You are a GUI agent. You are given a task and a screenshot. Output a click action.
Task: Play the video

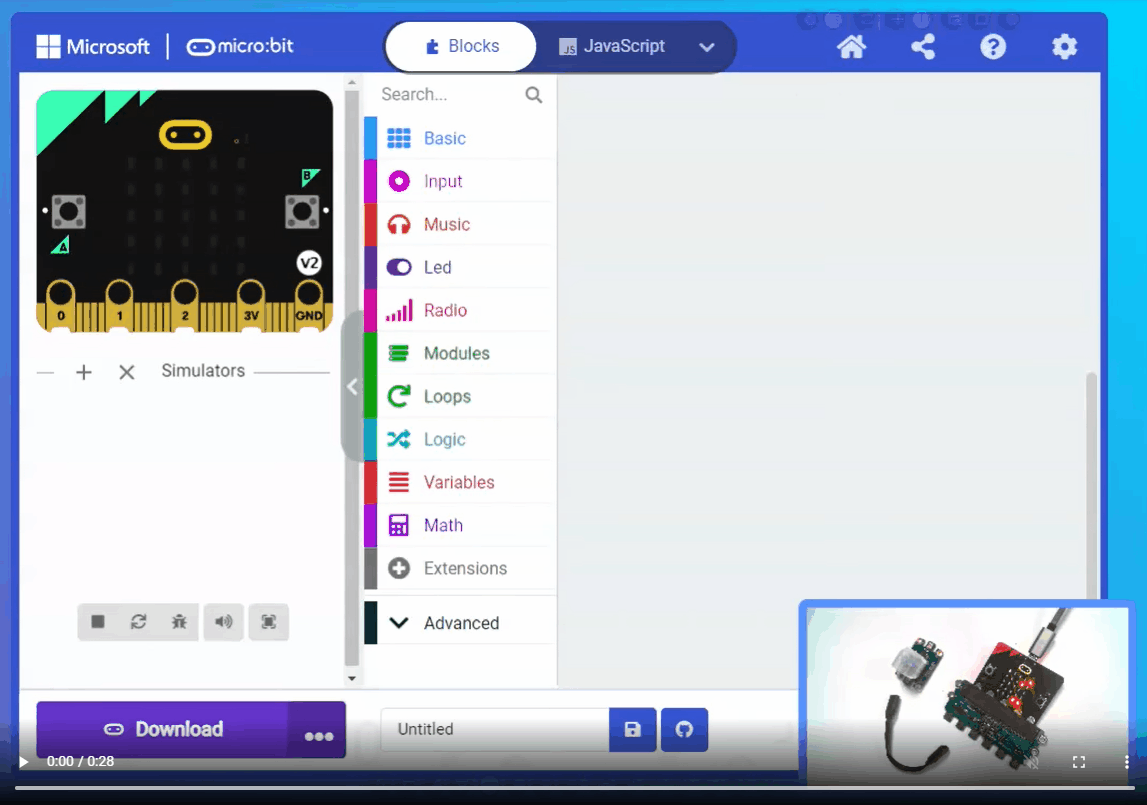[x=23, y=762]
